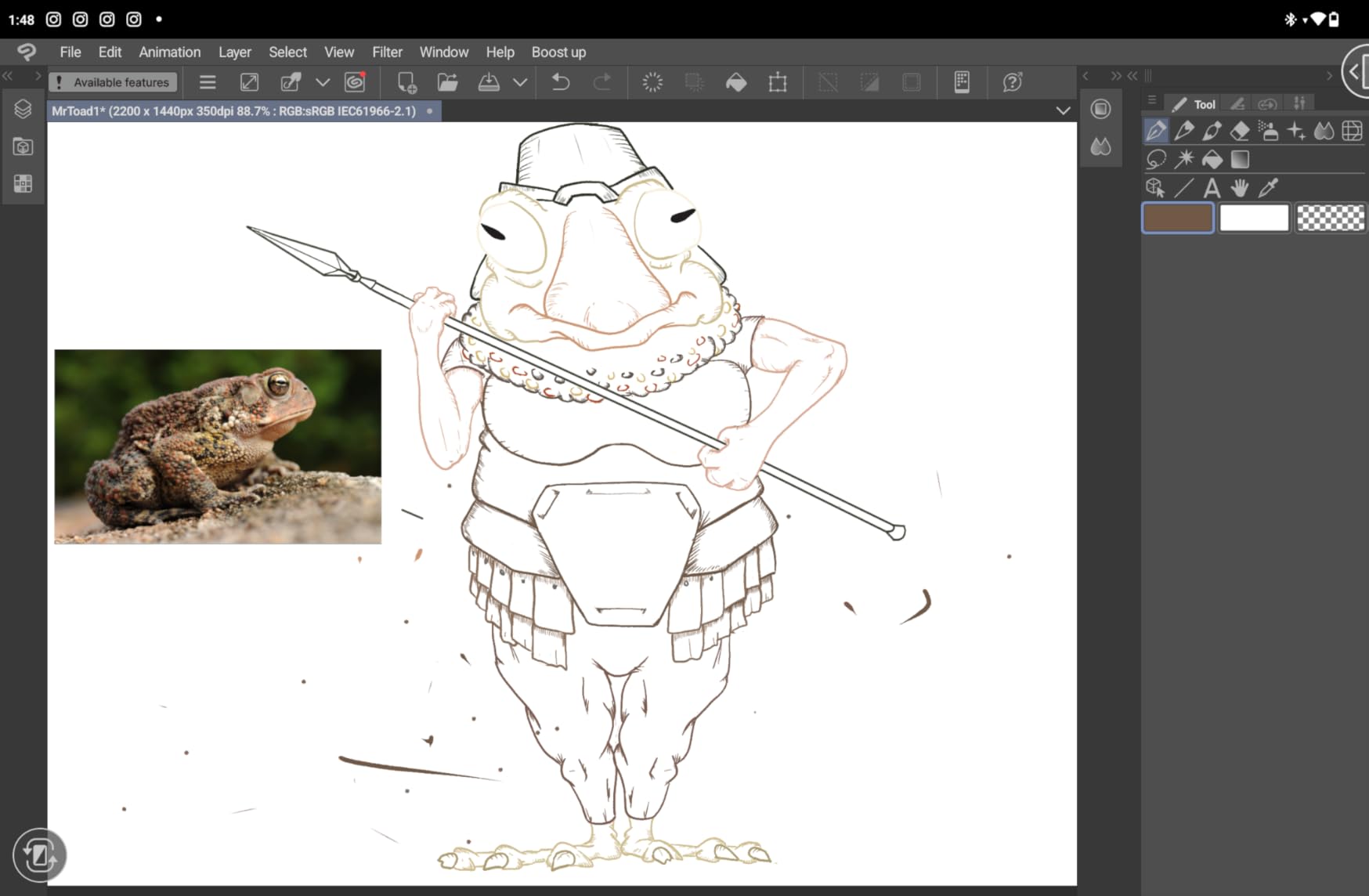
Task: Select the Airbrush spray tool
Action: point(1268,131)
